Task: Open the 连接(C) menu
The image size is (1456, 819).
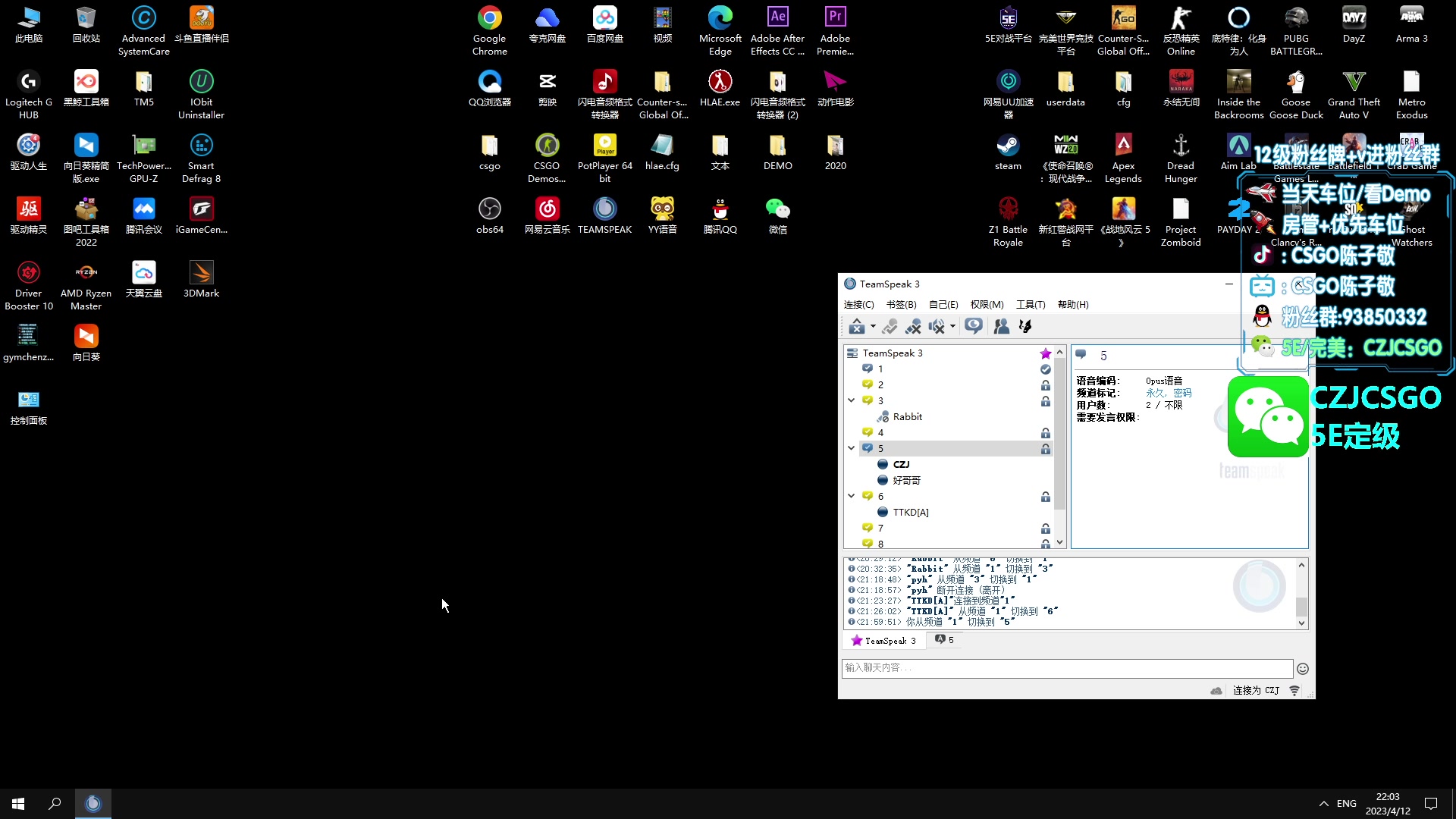Action: [858, 304]
